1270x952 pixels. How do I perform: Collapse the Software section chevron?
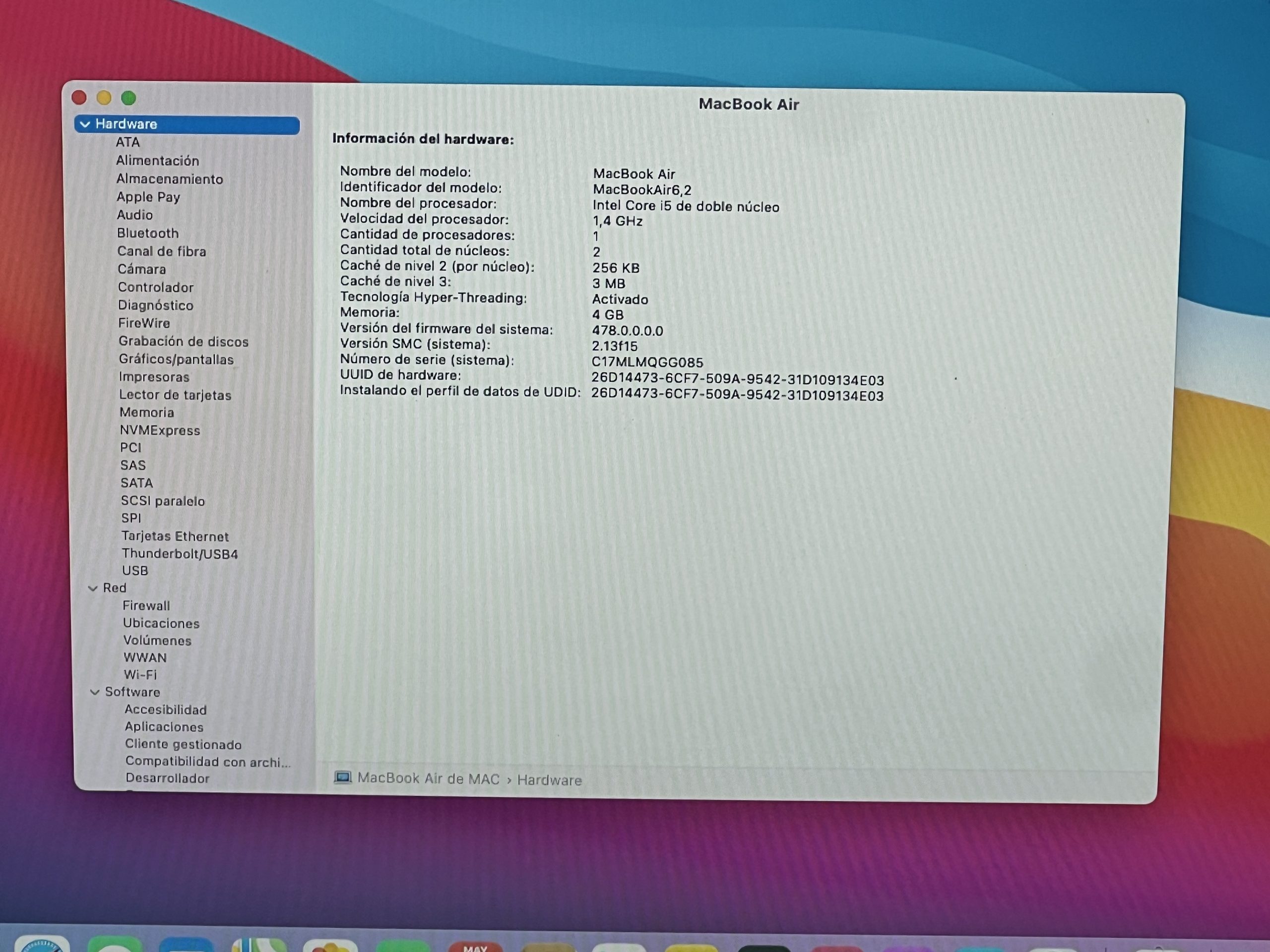(95, 692)
